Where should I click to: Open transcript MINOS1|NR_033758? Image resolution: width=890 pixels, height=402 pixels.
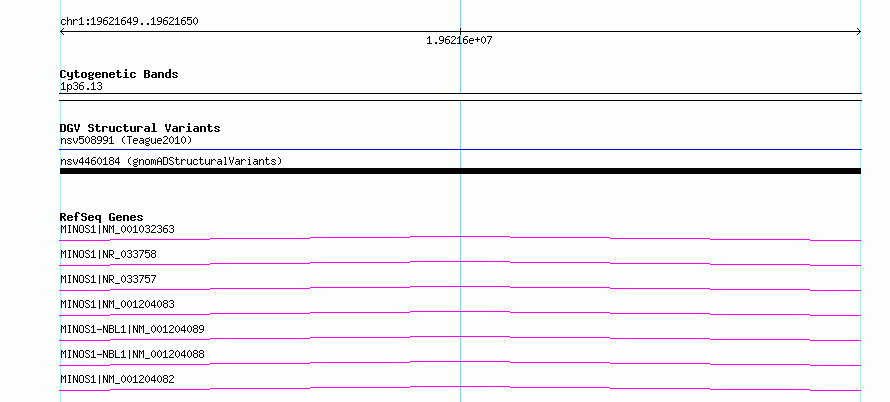[x=108, y=254]
